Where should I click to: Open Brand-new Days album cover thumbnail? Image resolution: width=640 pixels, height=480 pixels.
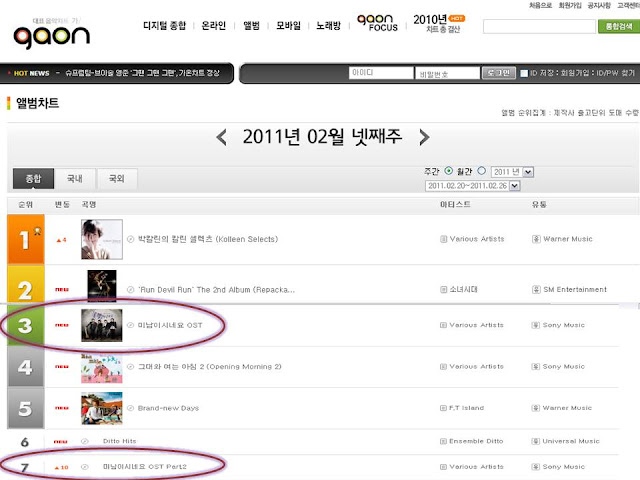tap(102, 408)
